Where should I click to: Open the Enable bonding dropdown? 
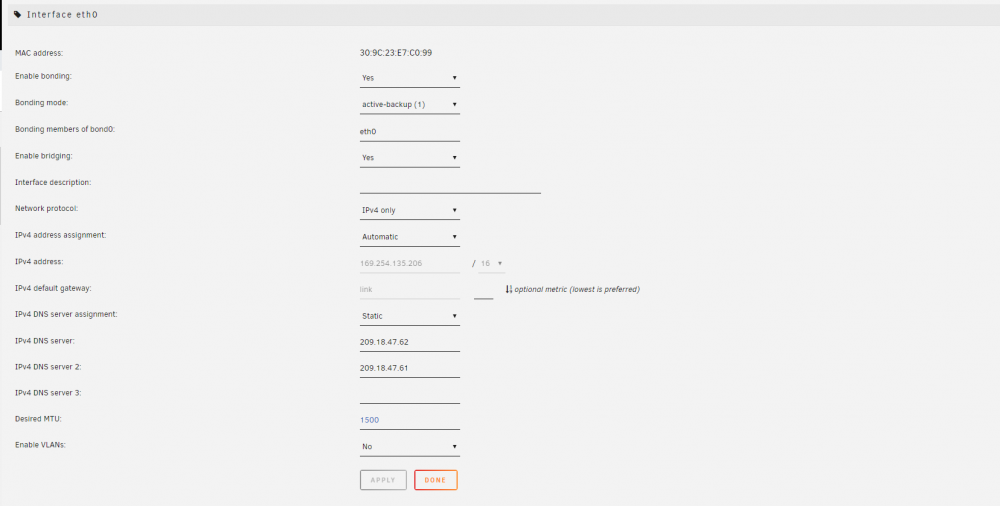[409, 78]
